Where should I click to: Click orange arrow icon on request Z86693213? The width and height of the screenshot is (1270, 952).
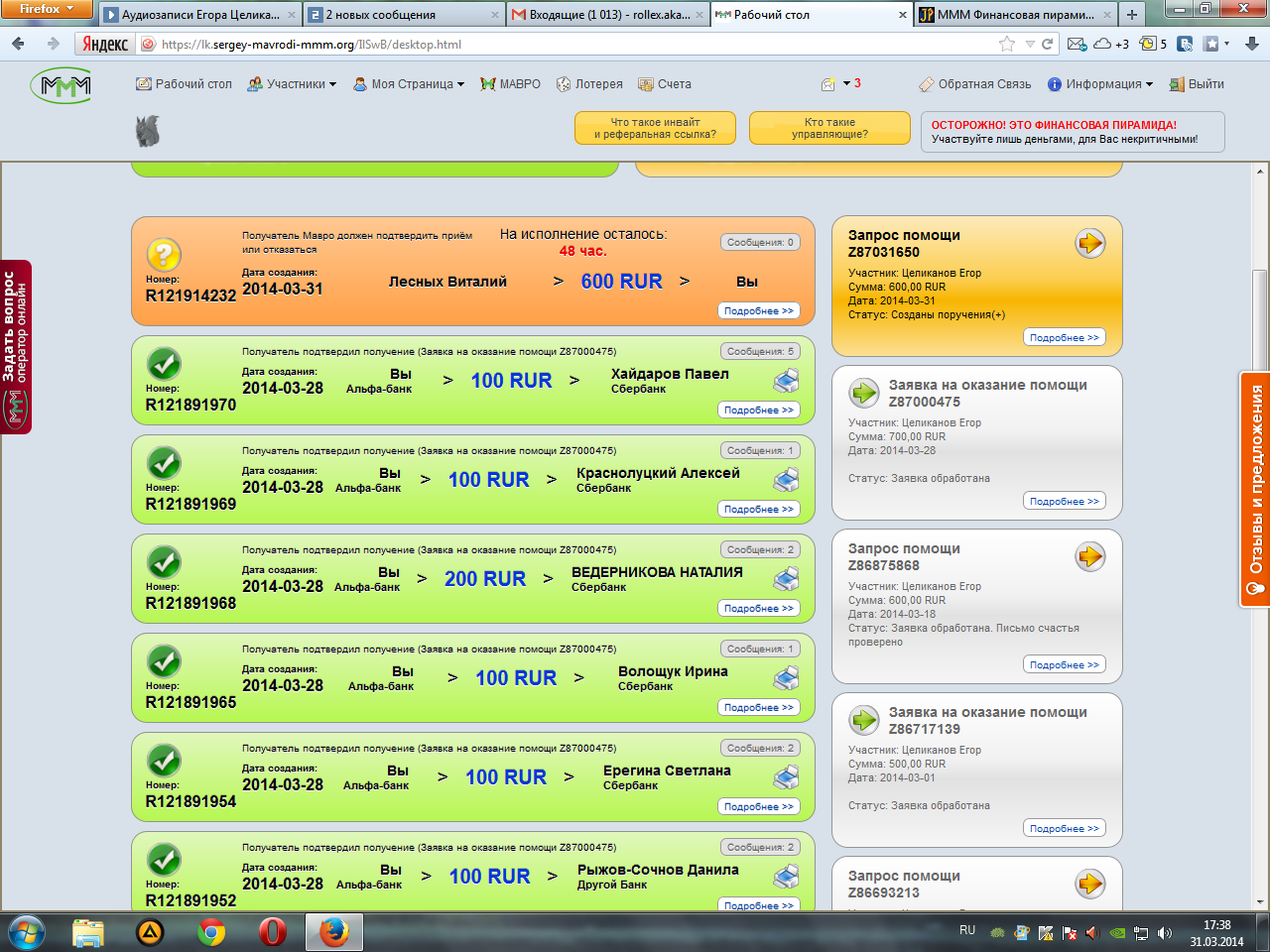[1090, 884]
